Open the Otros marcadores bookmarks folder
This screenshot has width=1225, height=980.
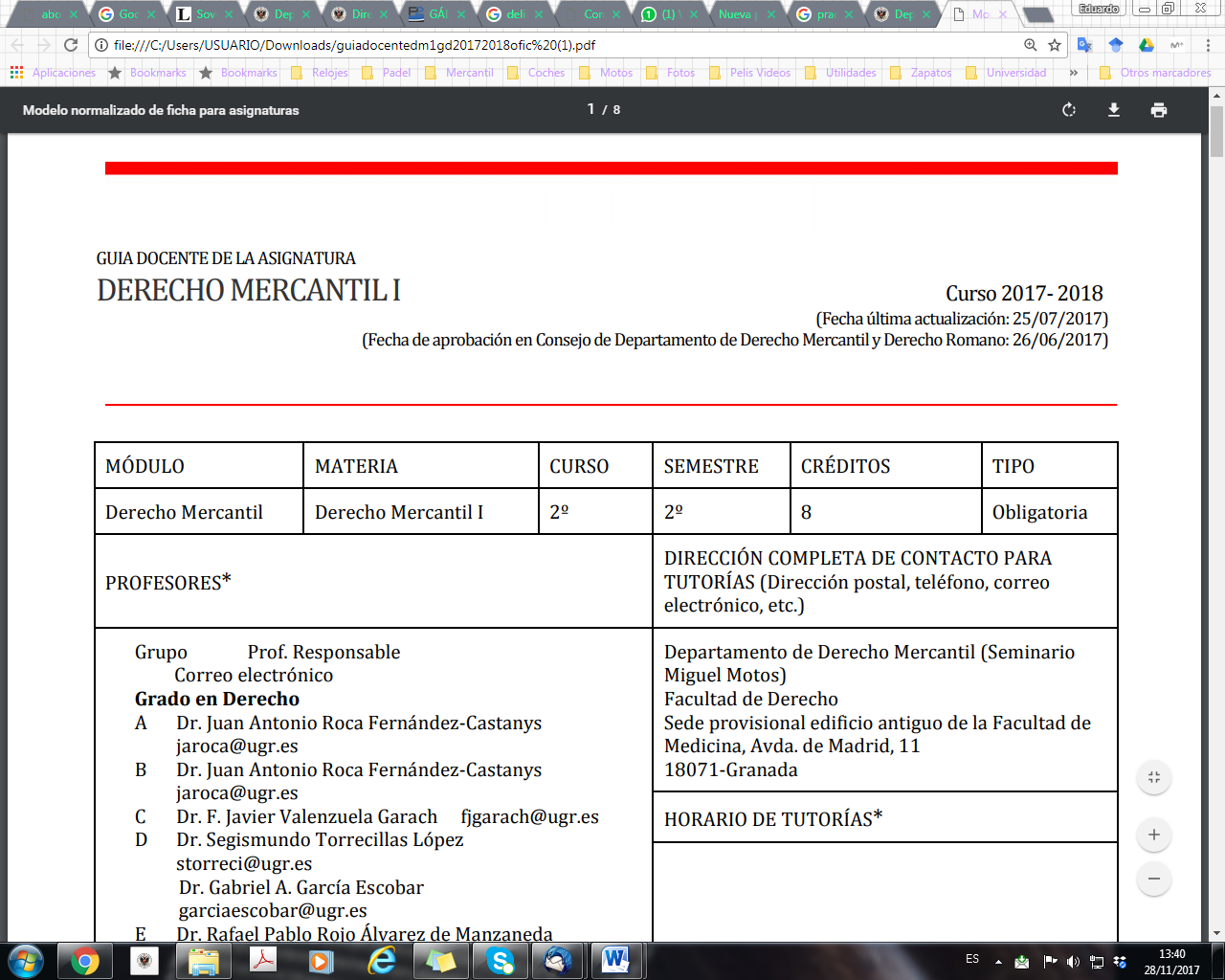point(1156,73)
